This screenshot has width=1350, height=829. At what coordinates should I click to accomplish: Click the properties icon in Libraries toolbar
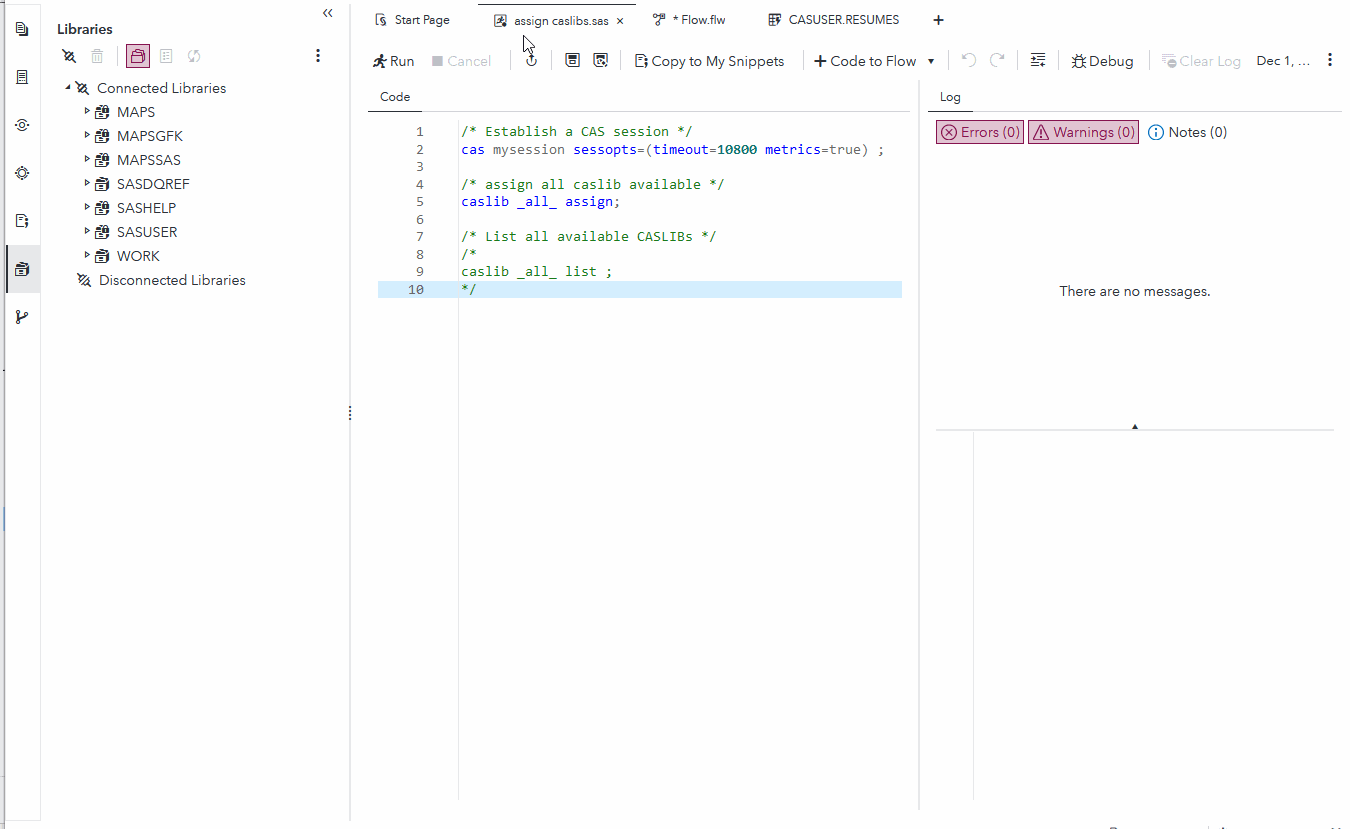[x=166, y=56]
